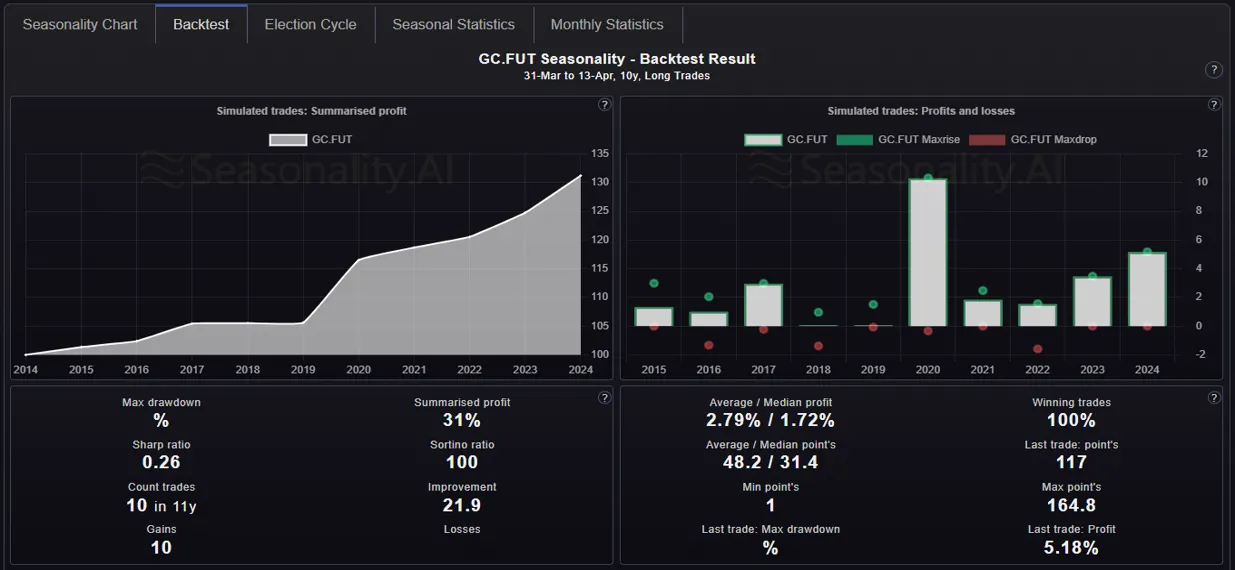Image resolution: width=1235 pixels, height=570 pixels.
Task: Toggle GC.FUT bar series in Profits and losses legend
Action: [786, 140]
